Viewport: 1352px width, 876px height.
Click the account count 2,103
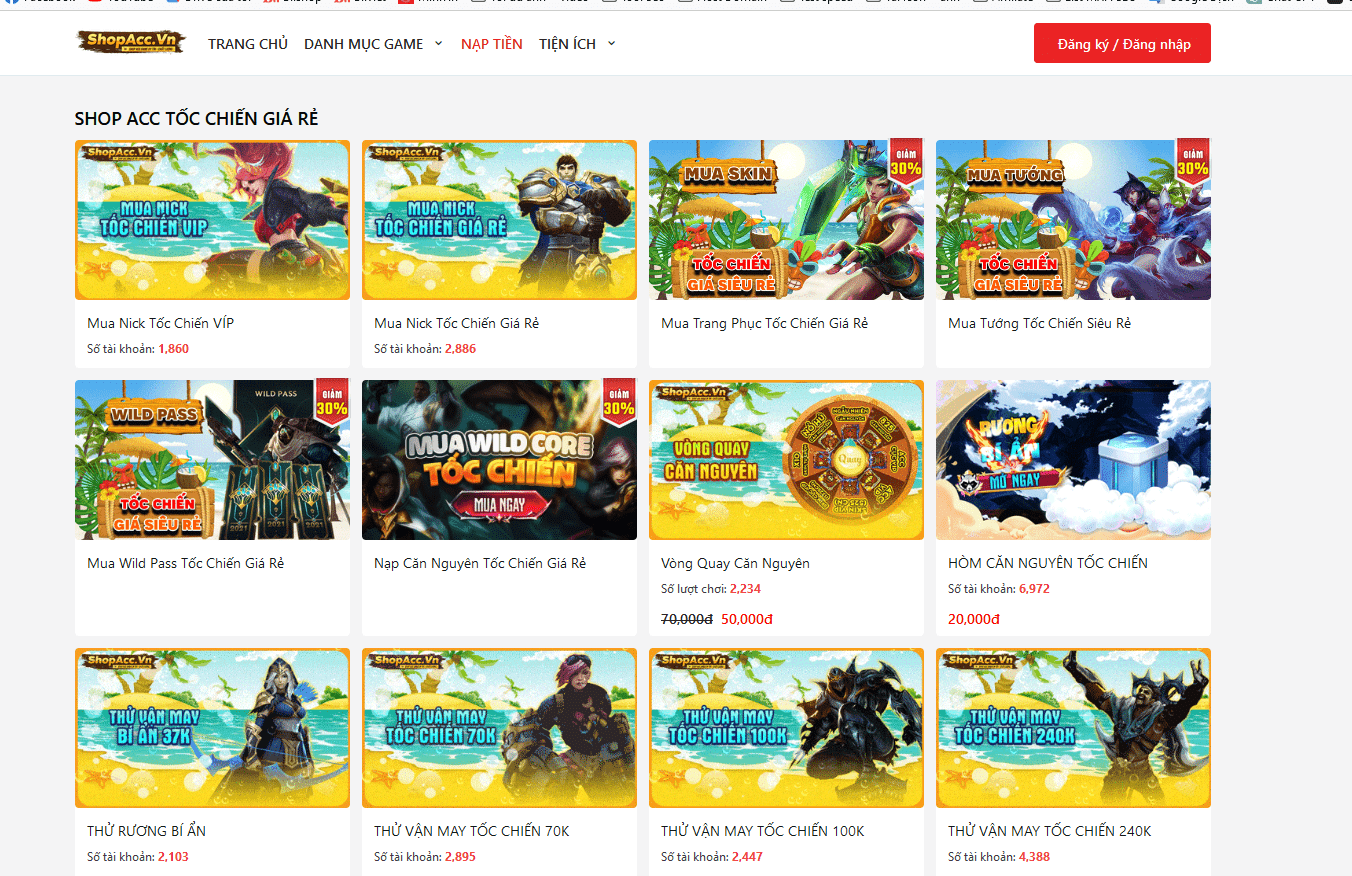173,857
